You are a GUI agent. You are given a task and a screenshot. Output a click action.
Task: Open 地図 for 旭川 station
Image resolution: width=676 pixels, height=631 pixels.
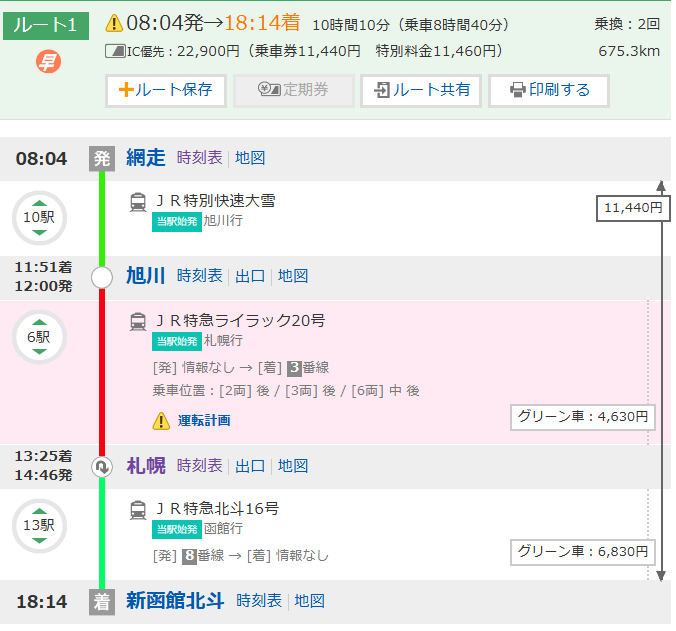click(293, 276)
